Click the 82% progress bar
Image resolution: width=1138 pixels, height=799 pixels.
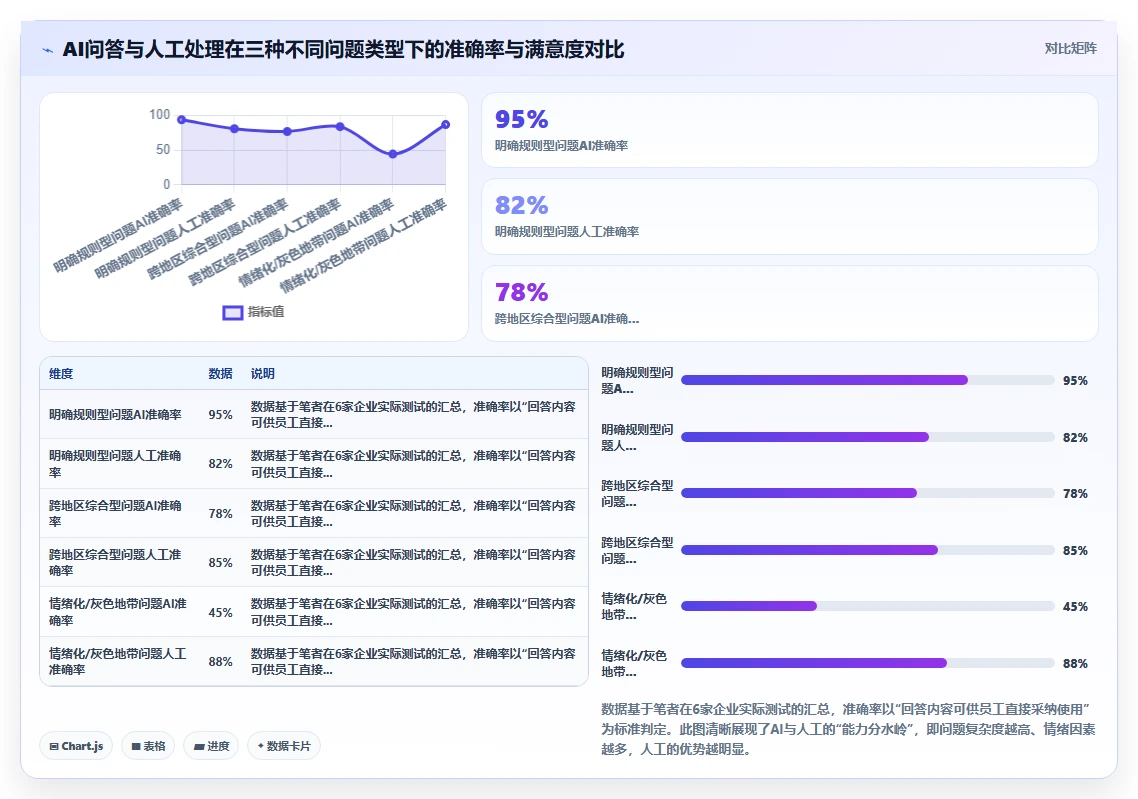click(x=867, y=437)
